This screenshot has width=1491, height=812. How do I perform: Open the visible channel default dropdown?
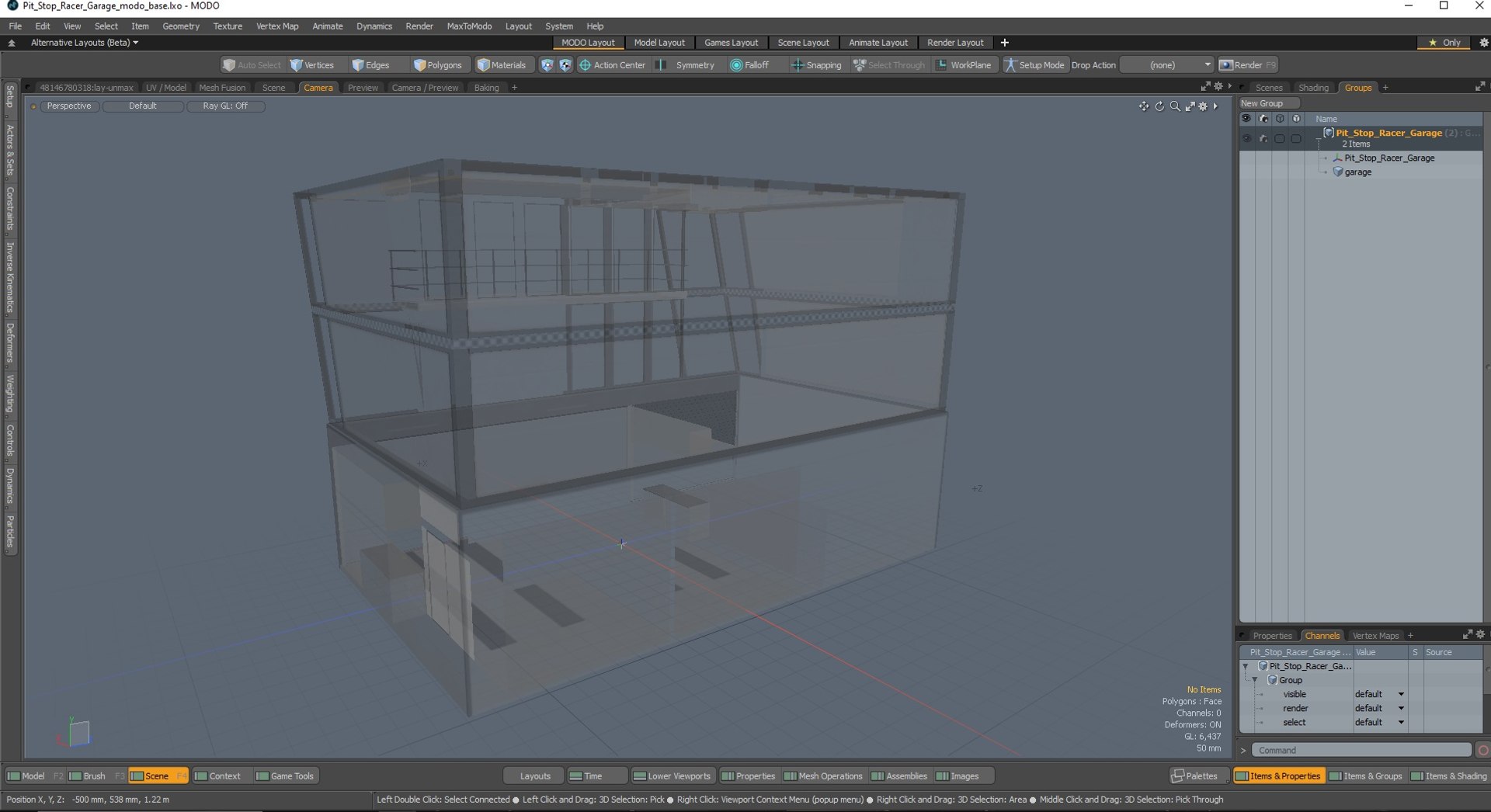1380,695
